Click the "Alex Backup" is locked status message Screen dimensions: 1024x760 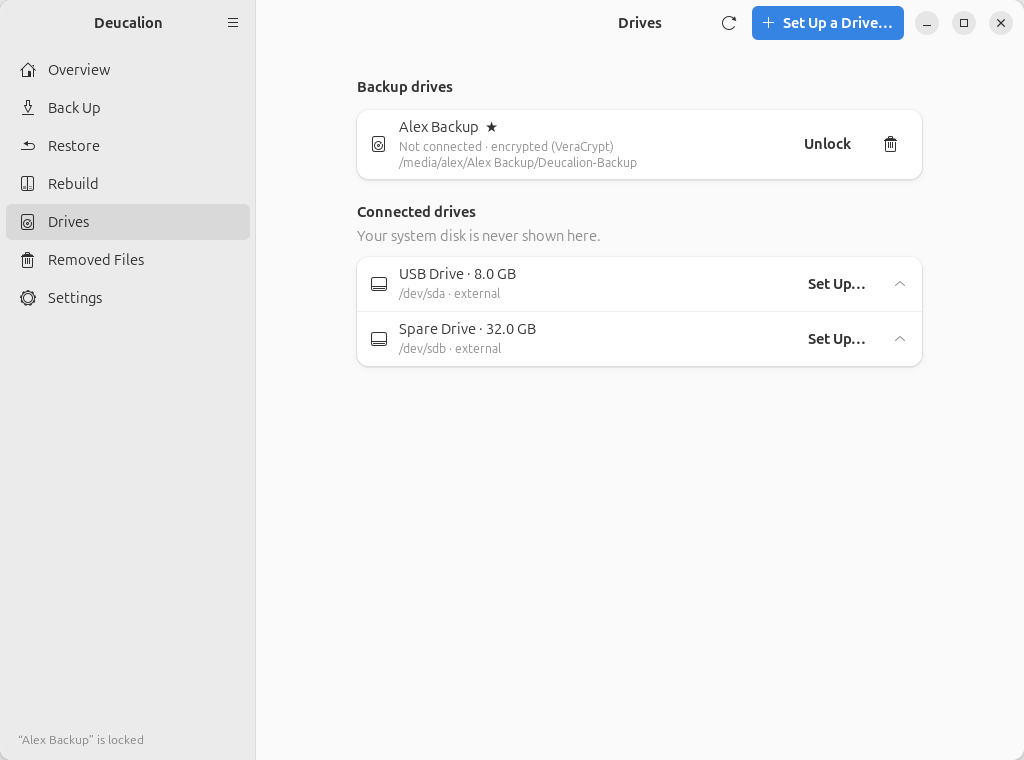pyautogui.click(x=81, y=740)
